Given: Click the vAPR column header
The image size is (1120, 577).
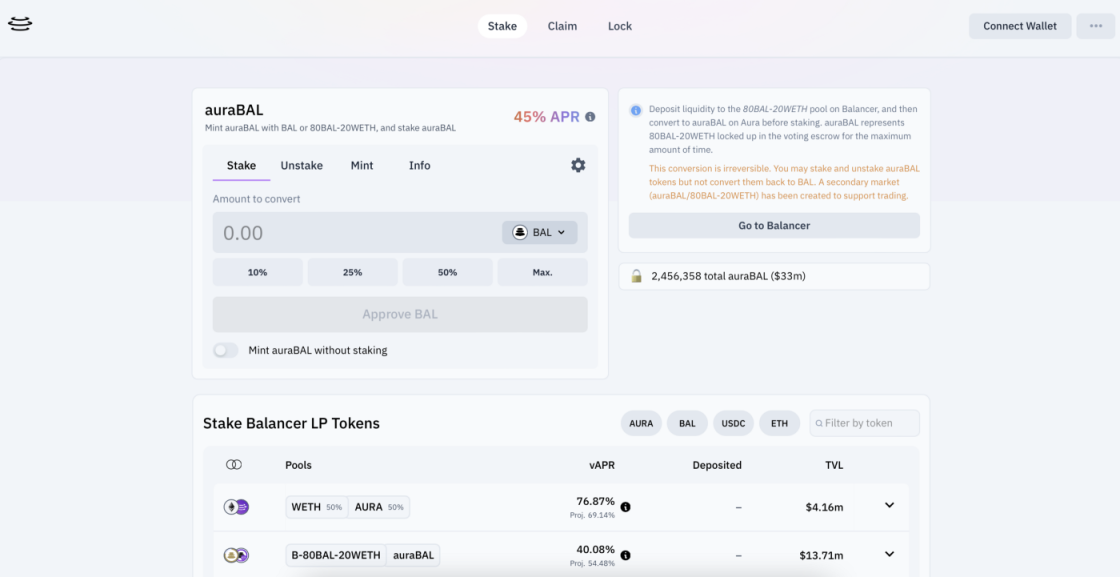Looking at the screenshot, I should click(x=602, y=465).
